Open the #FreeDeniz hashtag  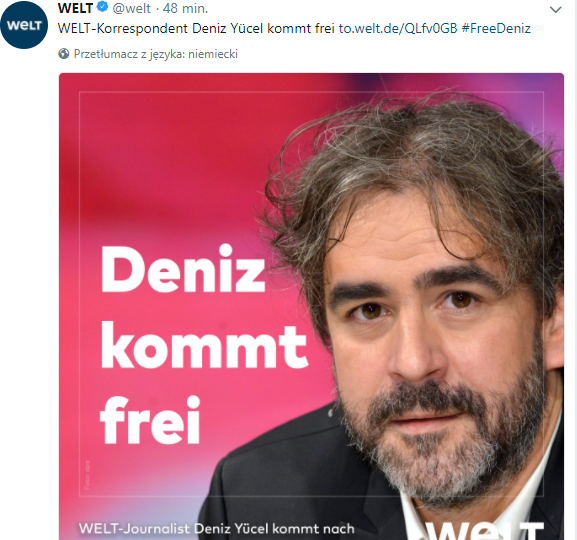pyautogui.click(x=496, y=28)
